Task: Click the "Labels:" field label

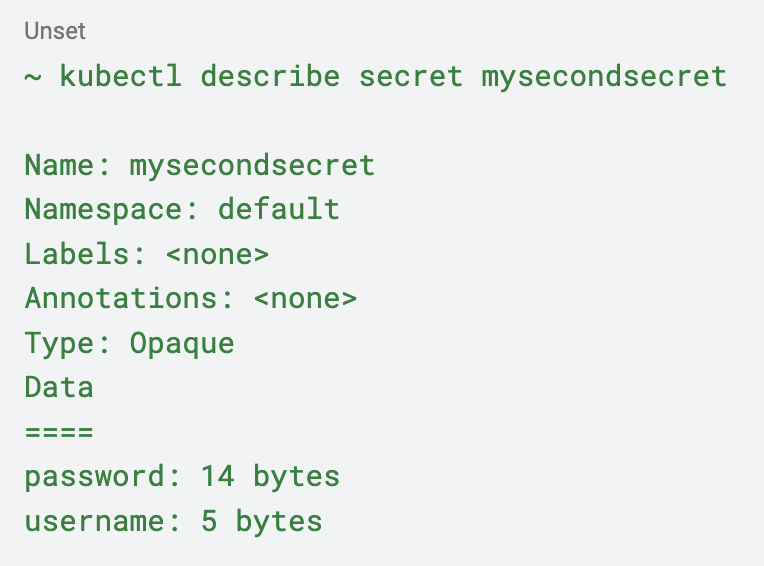Action: tap(86, 254)
